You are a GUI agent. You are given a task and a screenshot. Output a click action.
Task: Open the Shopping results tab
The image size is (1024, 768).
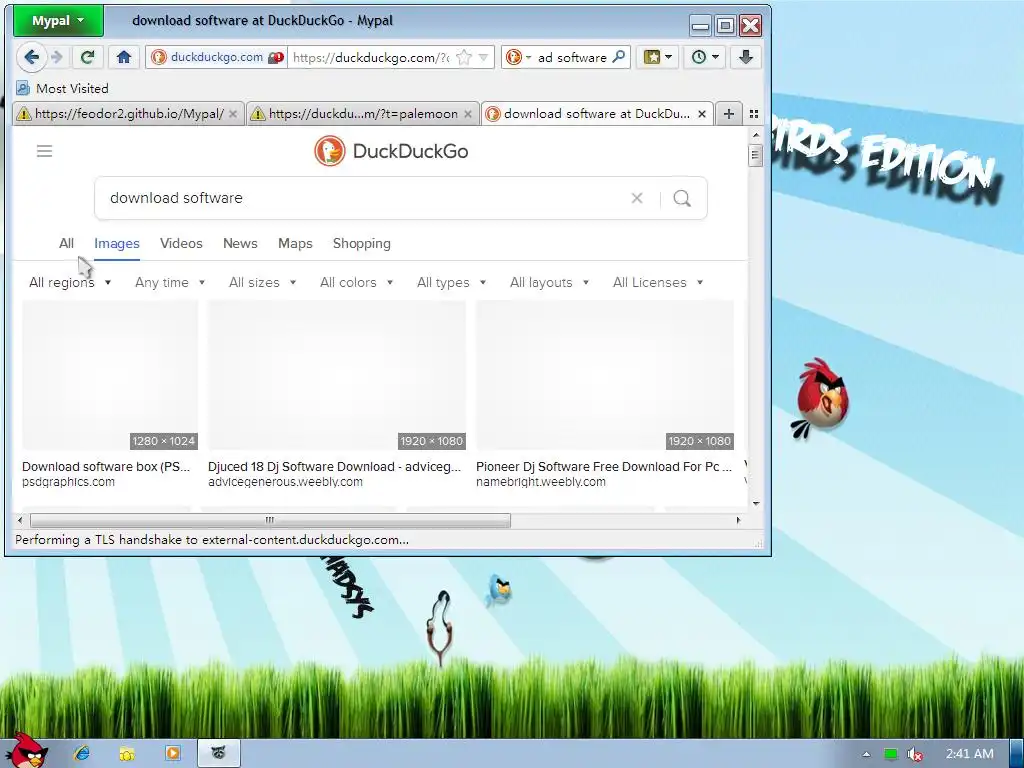(x=362, y=244)
